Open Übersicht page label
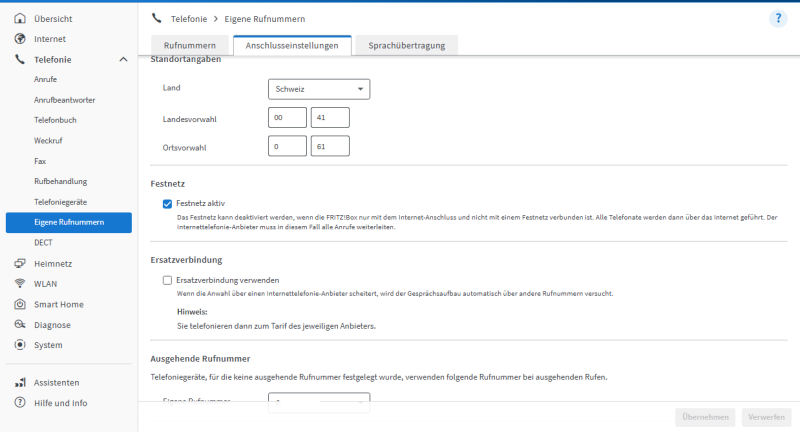The width and height of the screenshot is (800, 432). [53, 19]
